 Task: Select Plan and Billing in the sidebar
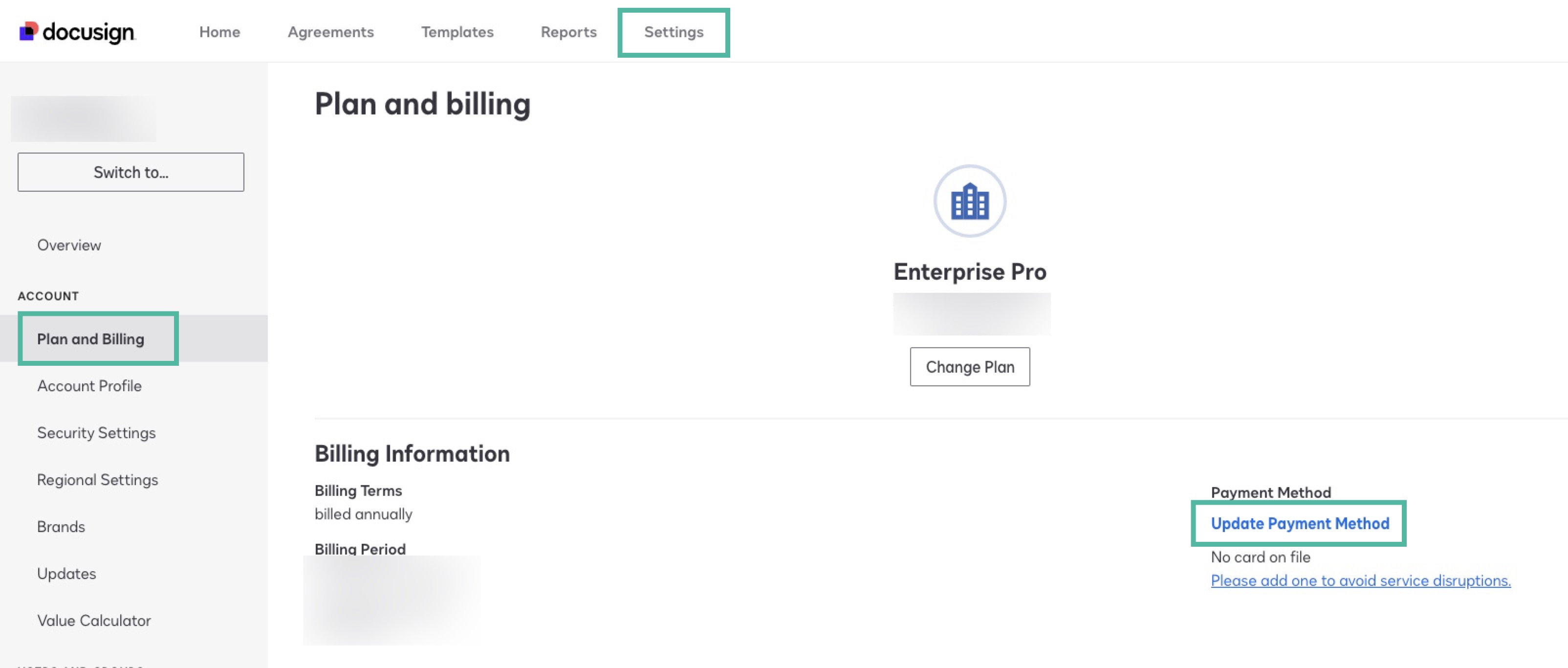point(91,338)
